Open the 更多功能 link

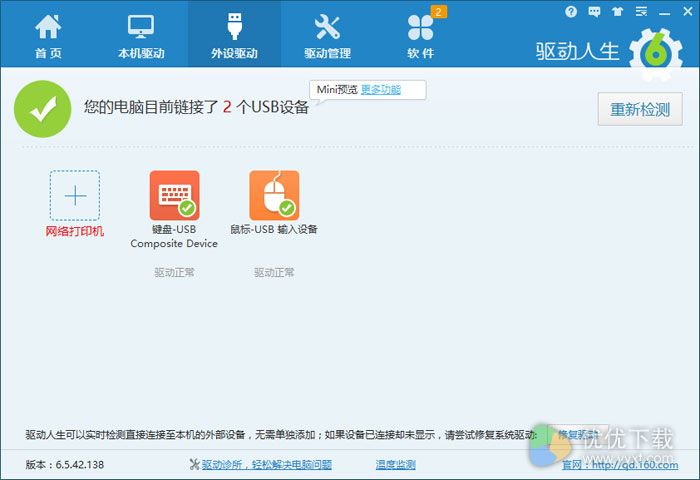point(381,90)
